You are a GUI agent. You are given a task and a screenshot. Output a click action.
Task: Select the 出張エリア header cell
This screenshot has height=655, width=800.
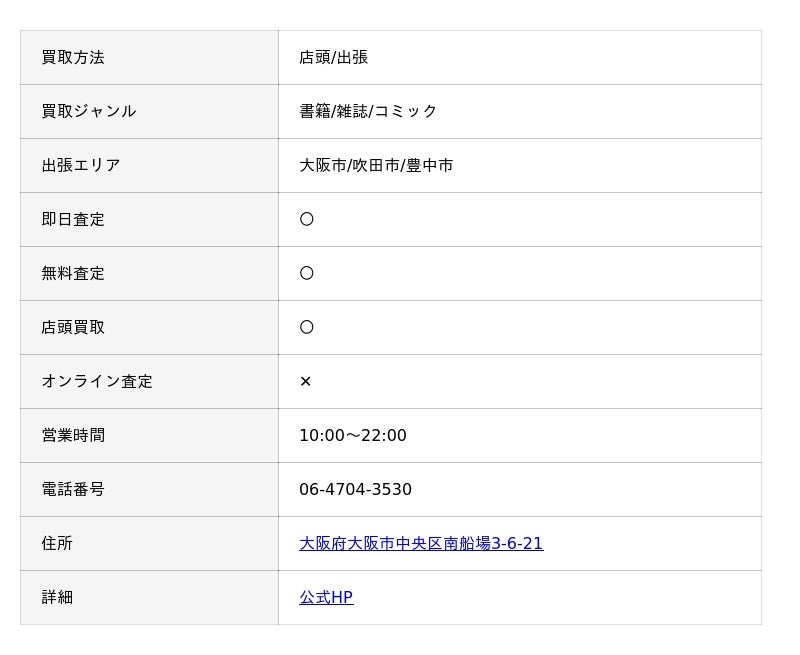(x=149, y=166)
